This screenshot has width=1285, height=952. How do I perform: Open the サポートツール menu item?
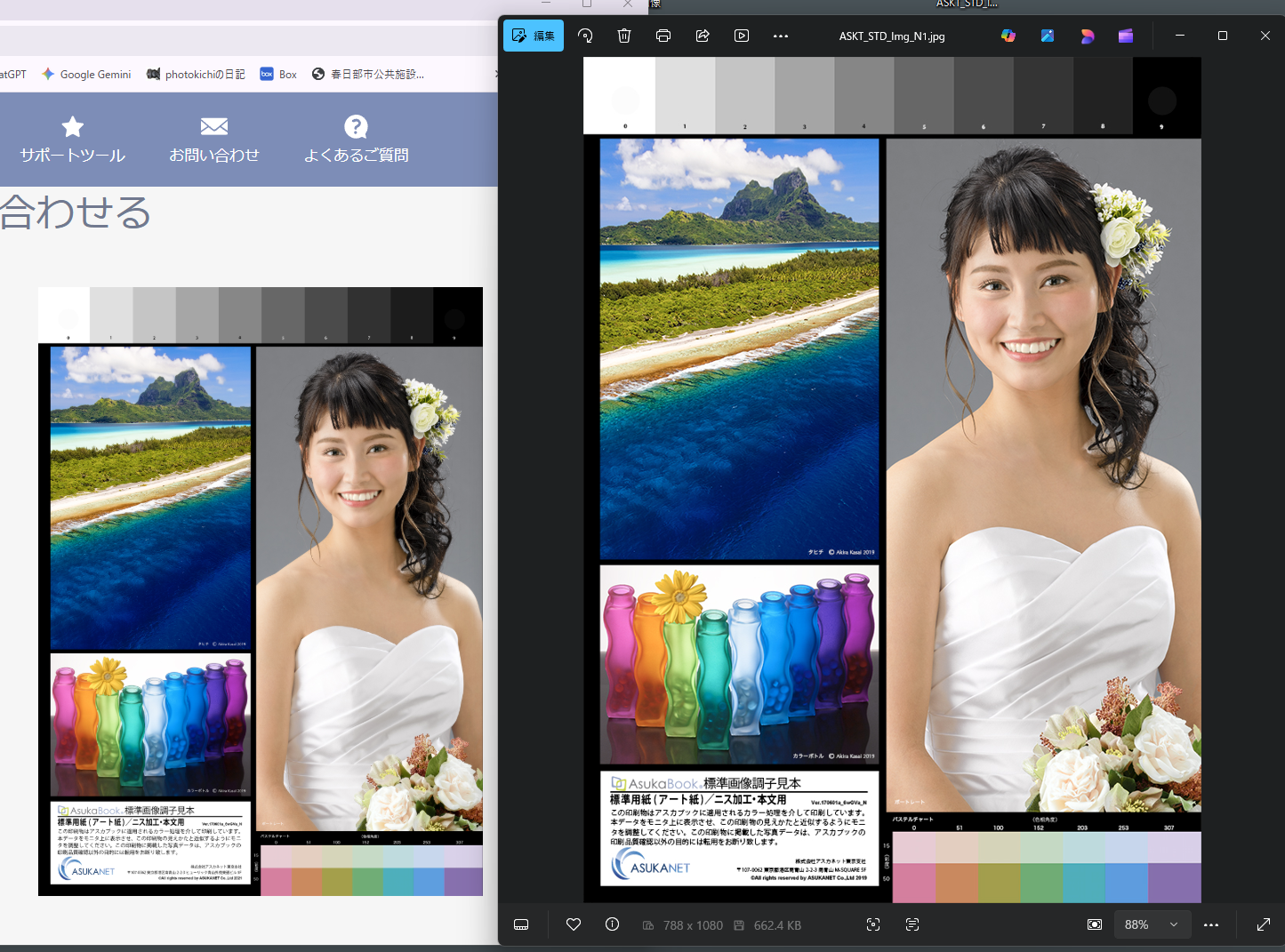[73, 140]
